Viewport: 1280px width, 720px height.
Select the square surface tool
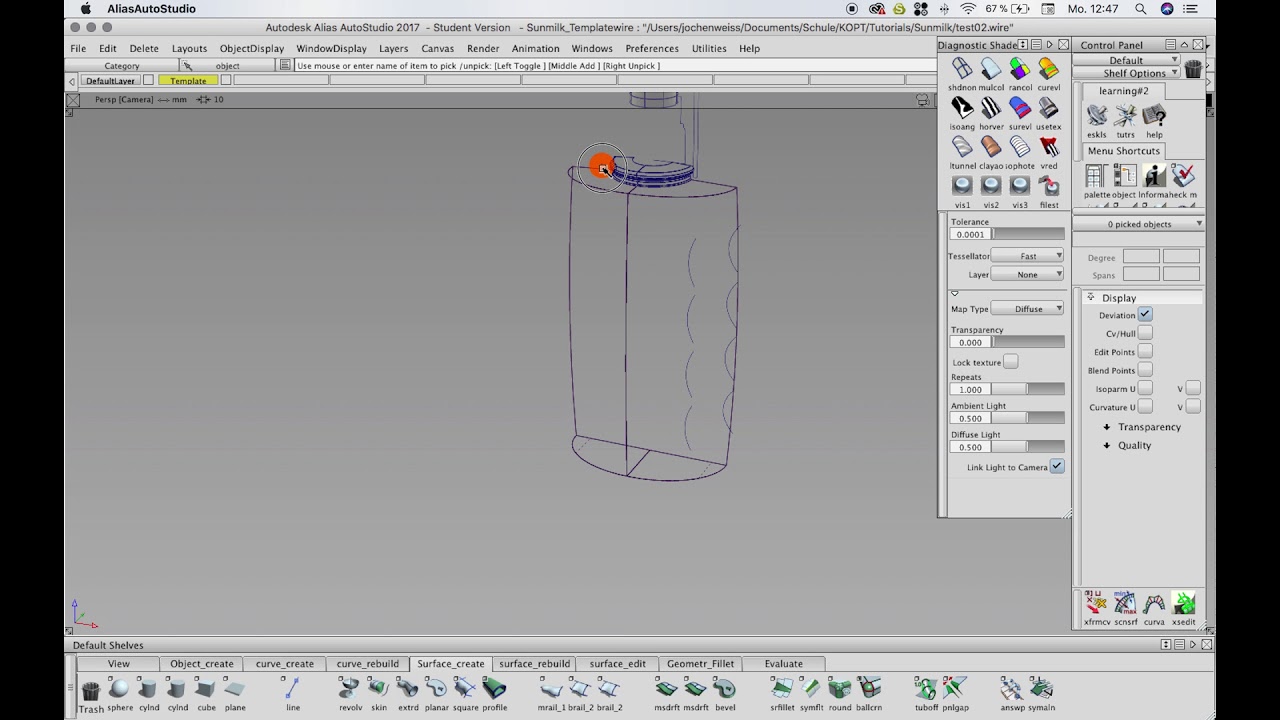coord(465,689)
